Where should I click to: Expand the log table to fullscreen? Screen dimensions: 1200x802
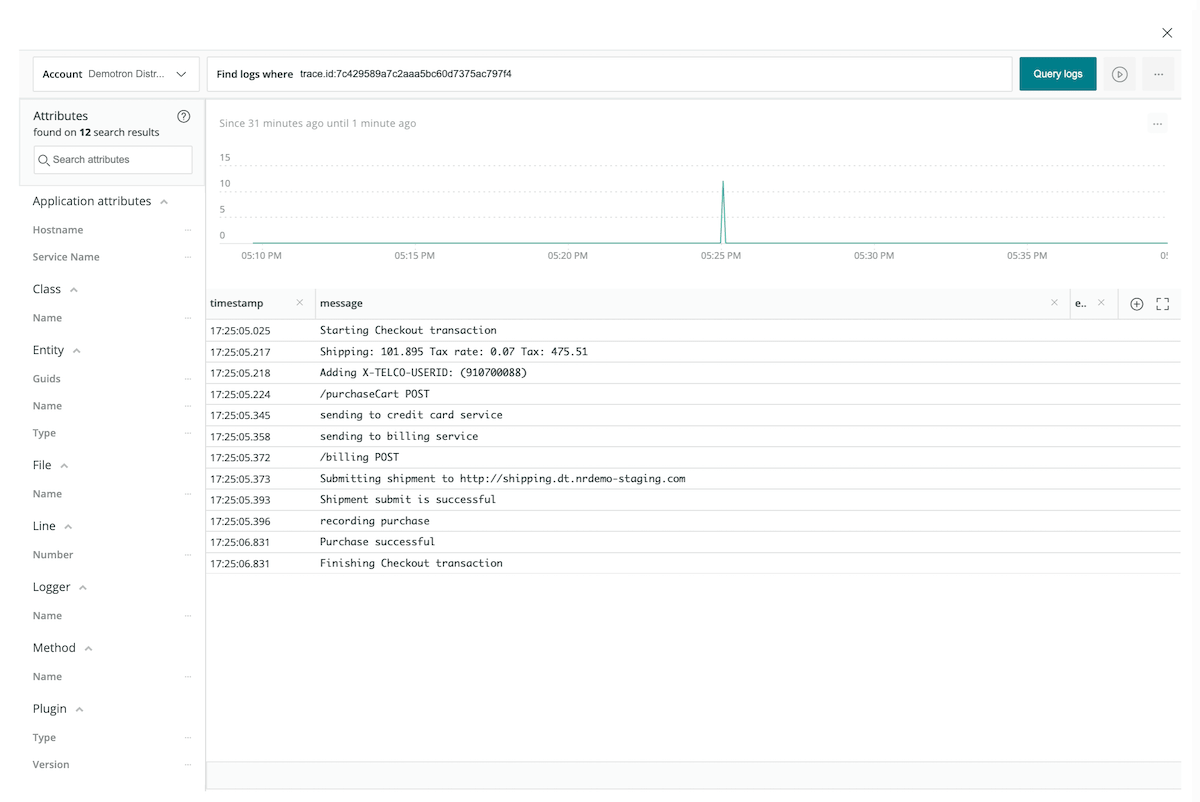[1163, 304]
